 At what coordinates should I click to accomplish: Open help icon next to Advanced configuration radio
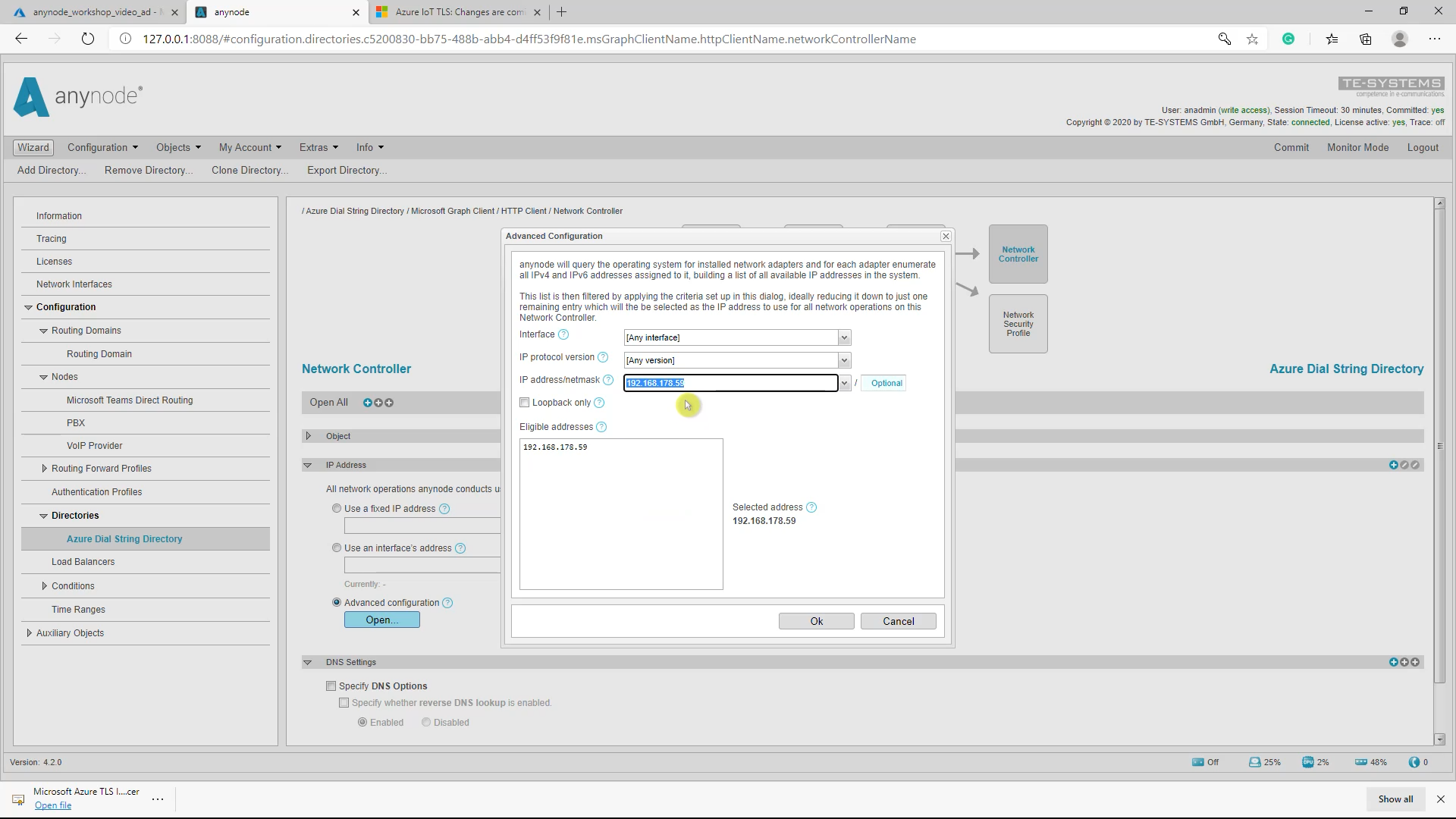(x=447, y=603)
